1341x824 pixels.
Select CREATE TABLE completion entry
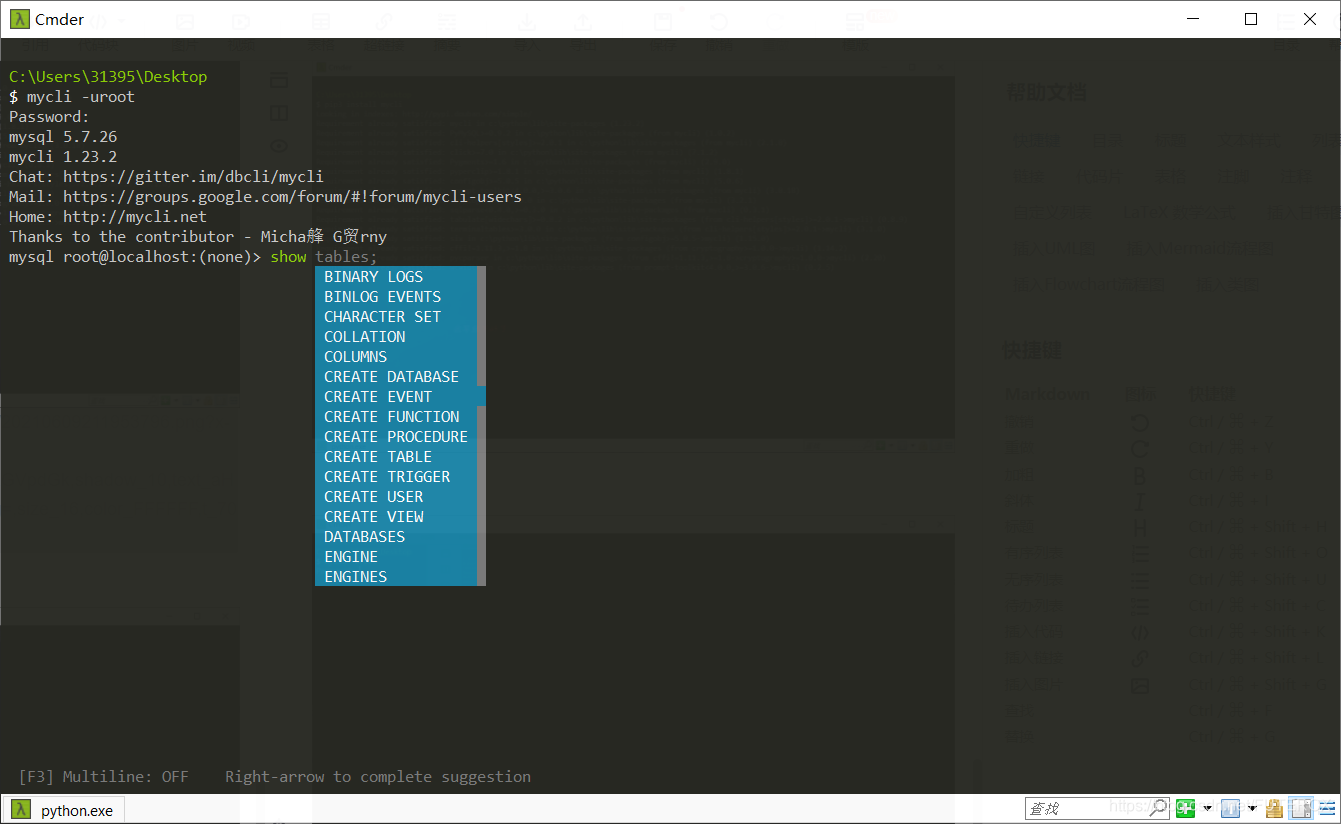[x=396, y=456]
